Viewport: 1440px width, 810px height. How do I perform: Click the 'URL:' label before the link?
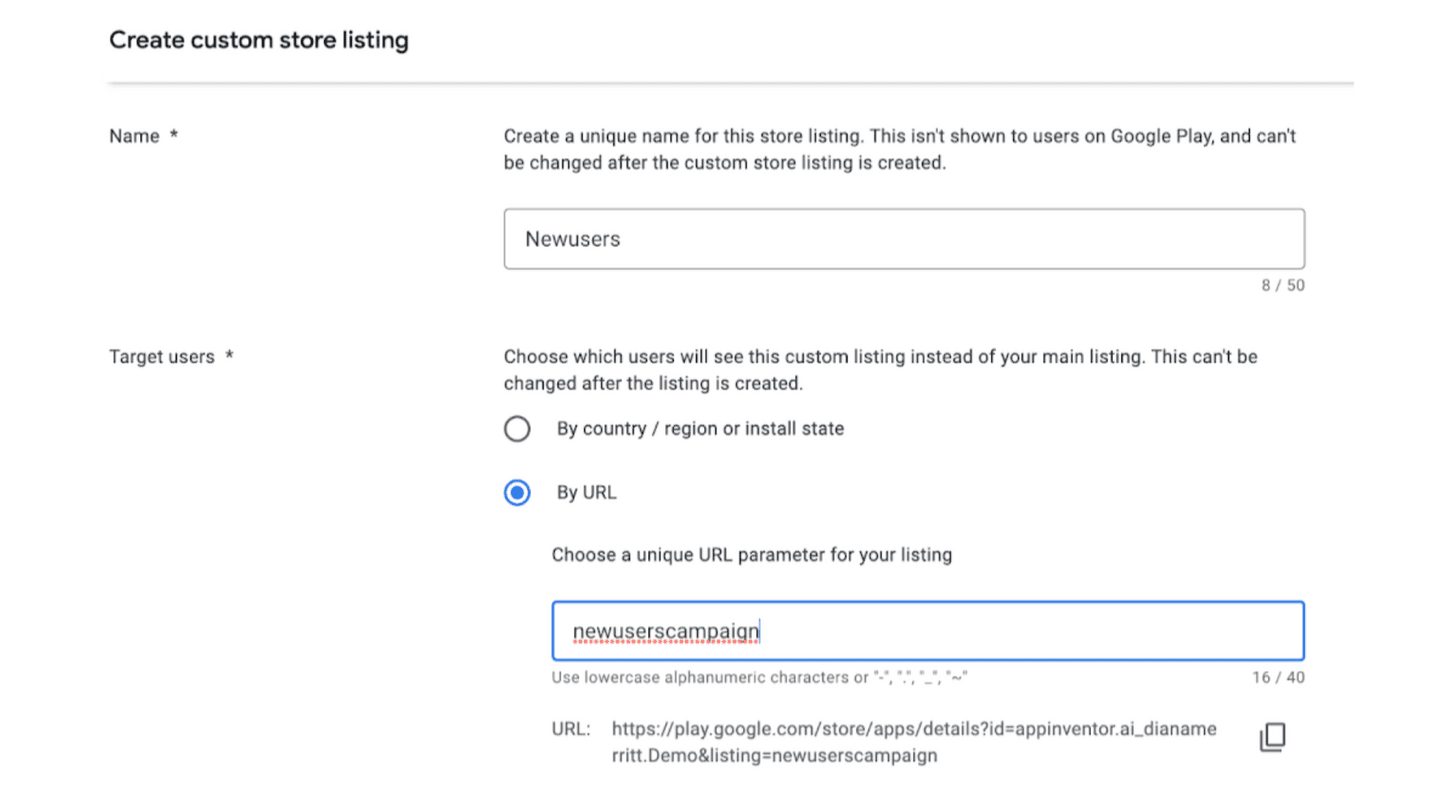[571, 729]
